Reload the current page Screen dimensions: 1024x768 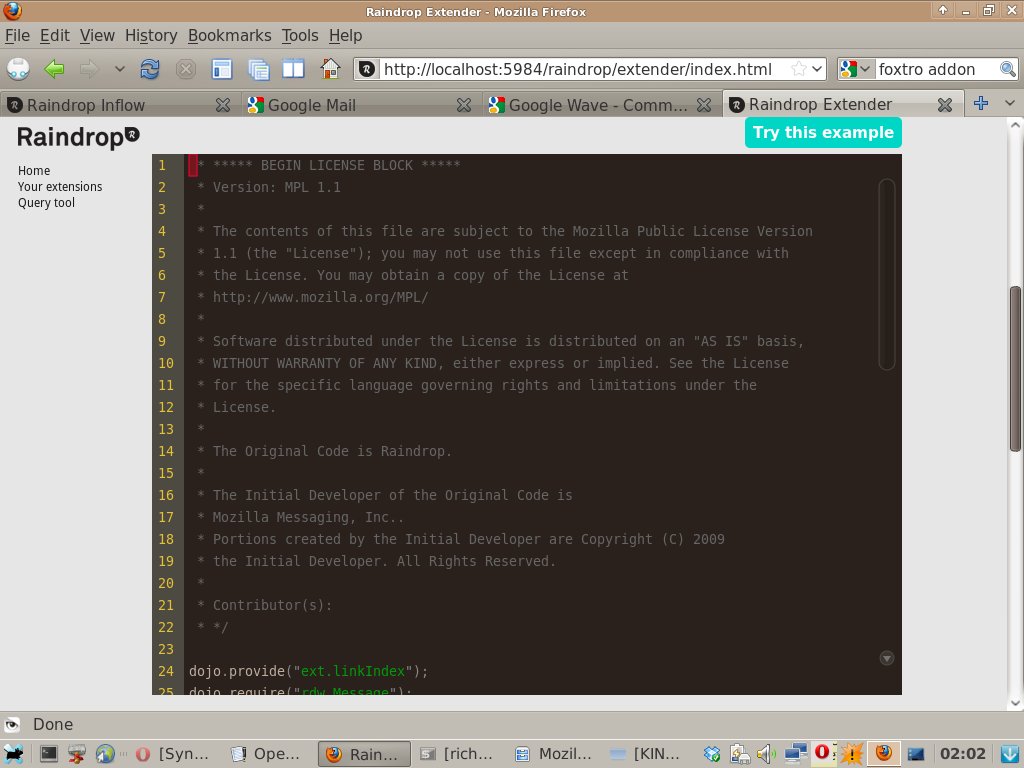(x=150, y=69)
